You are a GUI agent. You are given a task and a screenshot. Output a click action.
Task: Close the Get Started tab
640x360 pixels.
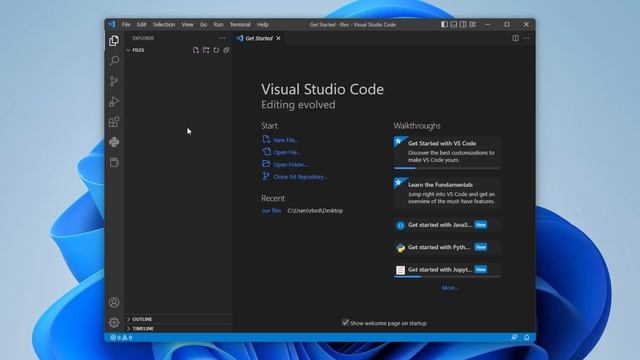[278, 38]
